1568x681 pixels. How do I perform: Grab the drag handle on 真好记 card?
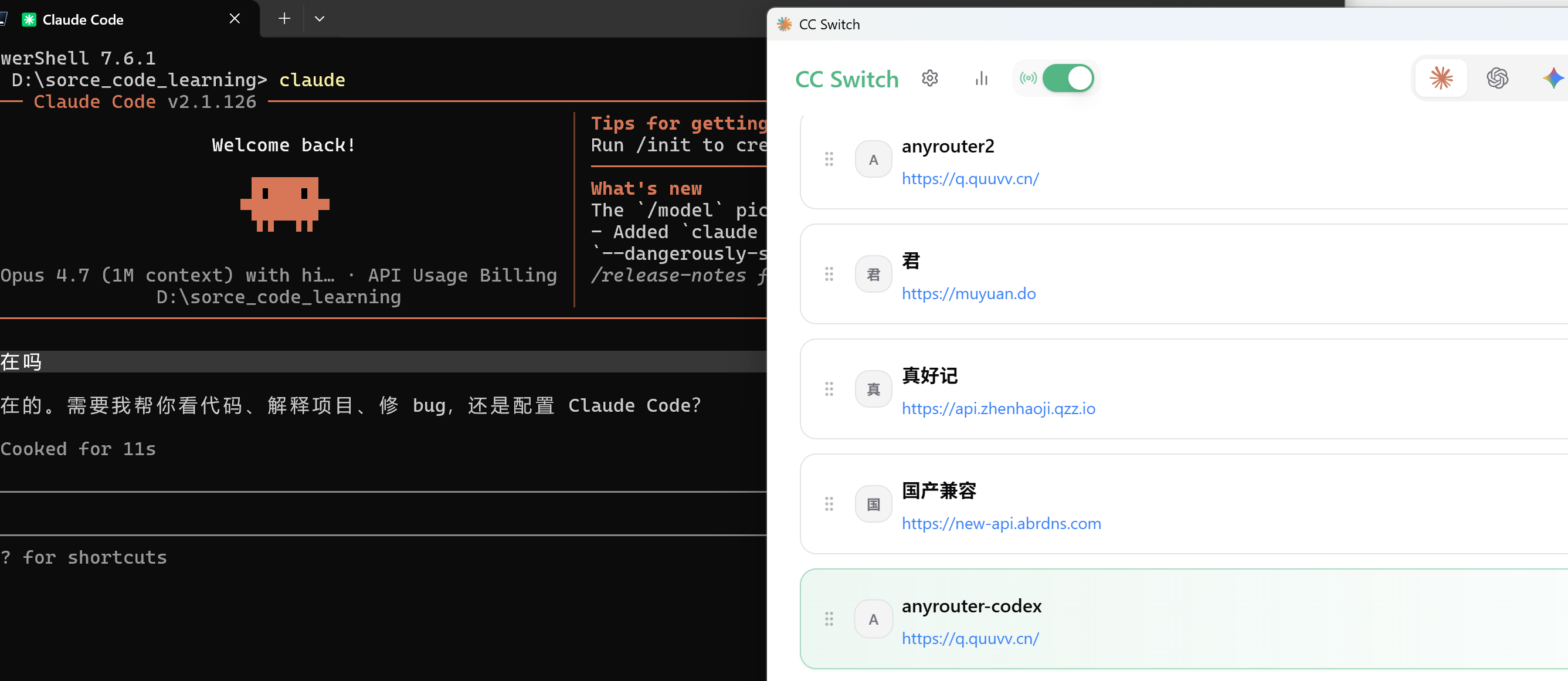click(829, 389)
